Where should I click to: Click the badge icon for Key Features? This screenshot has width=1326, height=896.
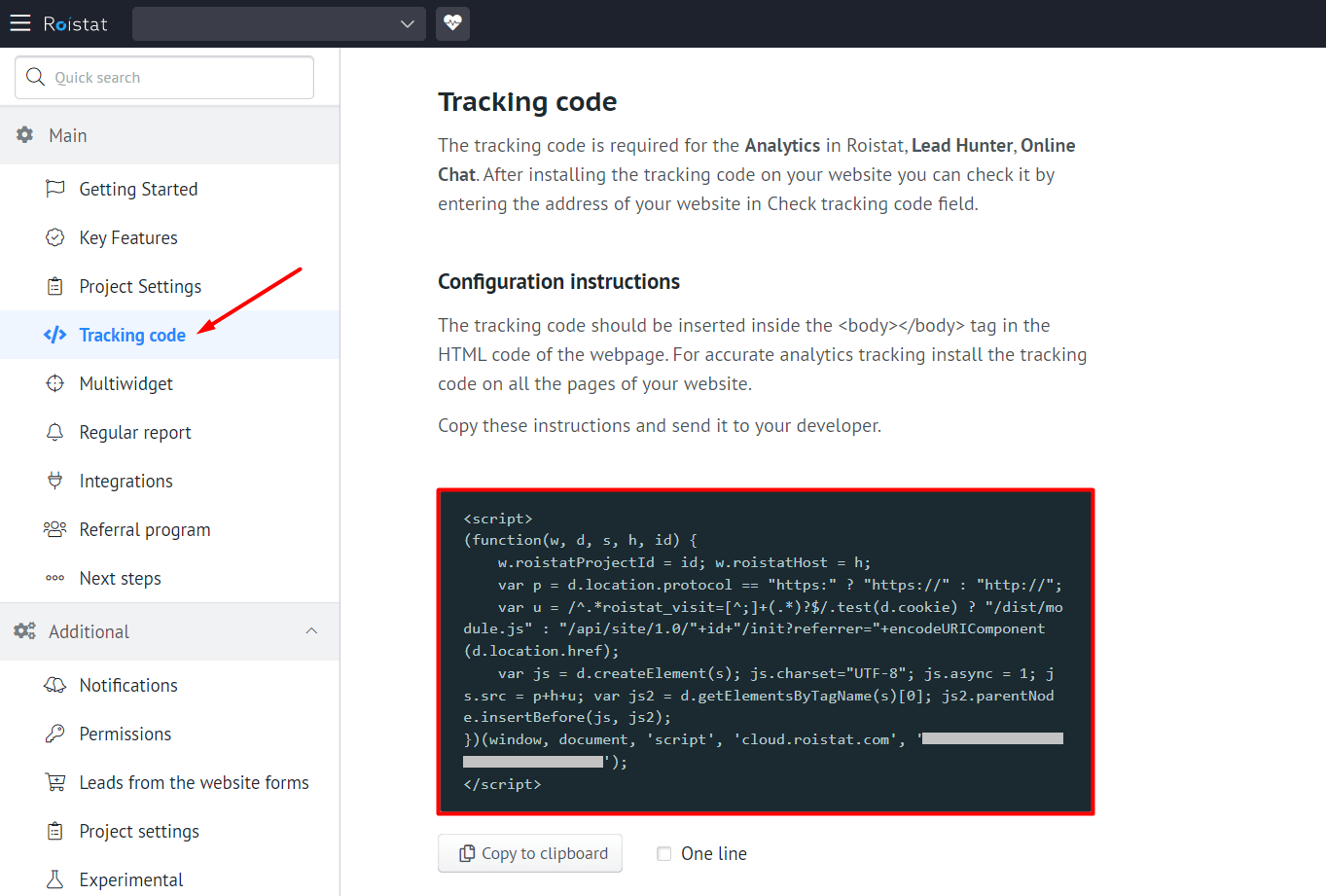55,237
